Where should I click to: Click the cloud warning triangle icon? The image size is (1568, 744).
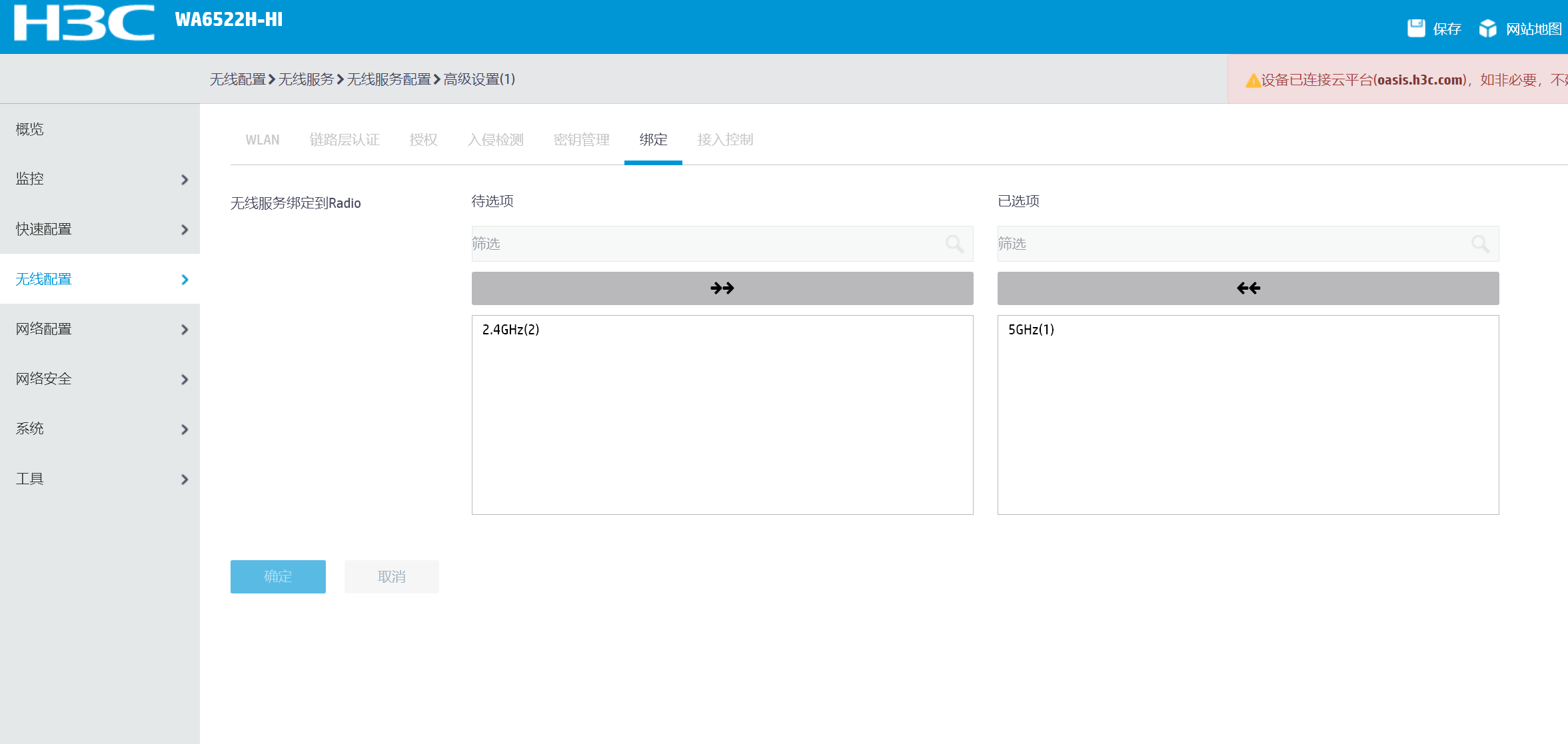[1253, 81]
